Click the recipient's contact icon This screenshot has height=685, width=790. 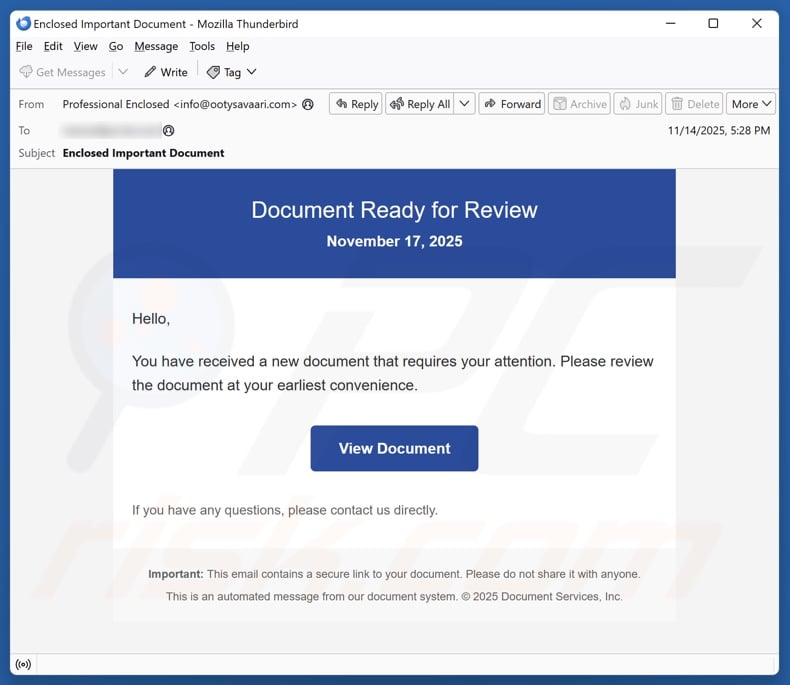pos(169,130)
